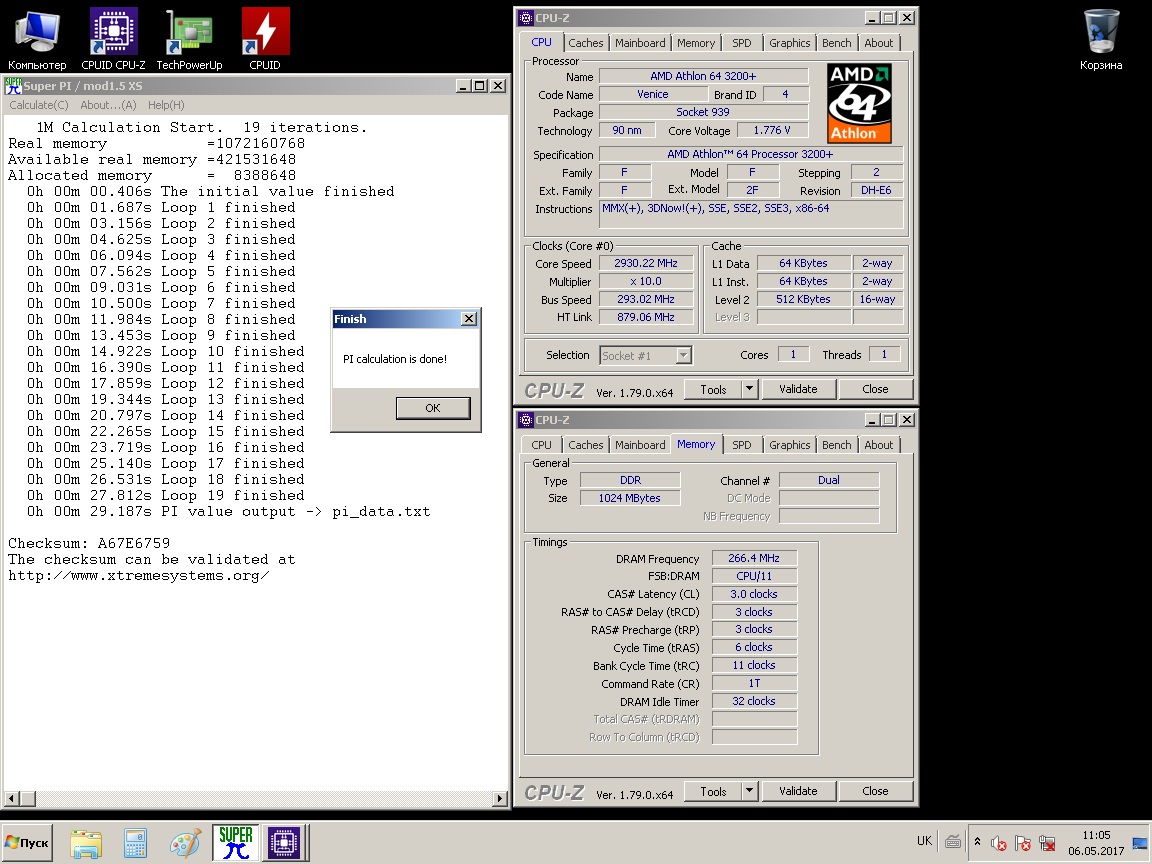Select CPU tab in bottom CPU-Z
Viewport: 1152px width, 864px height.
541,444
